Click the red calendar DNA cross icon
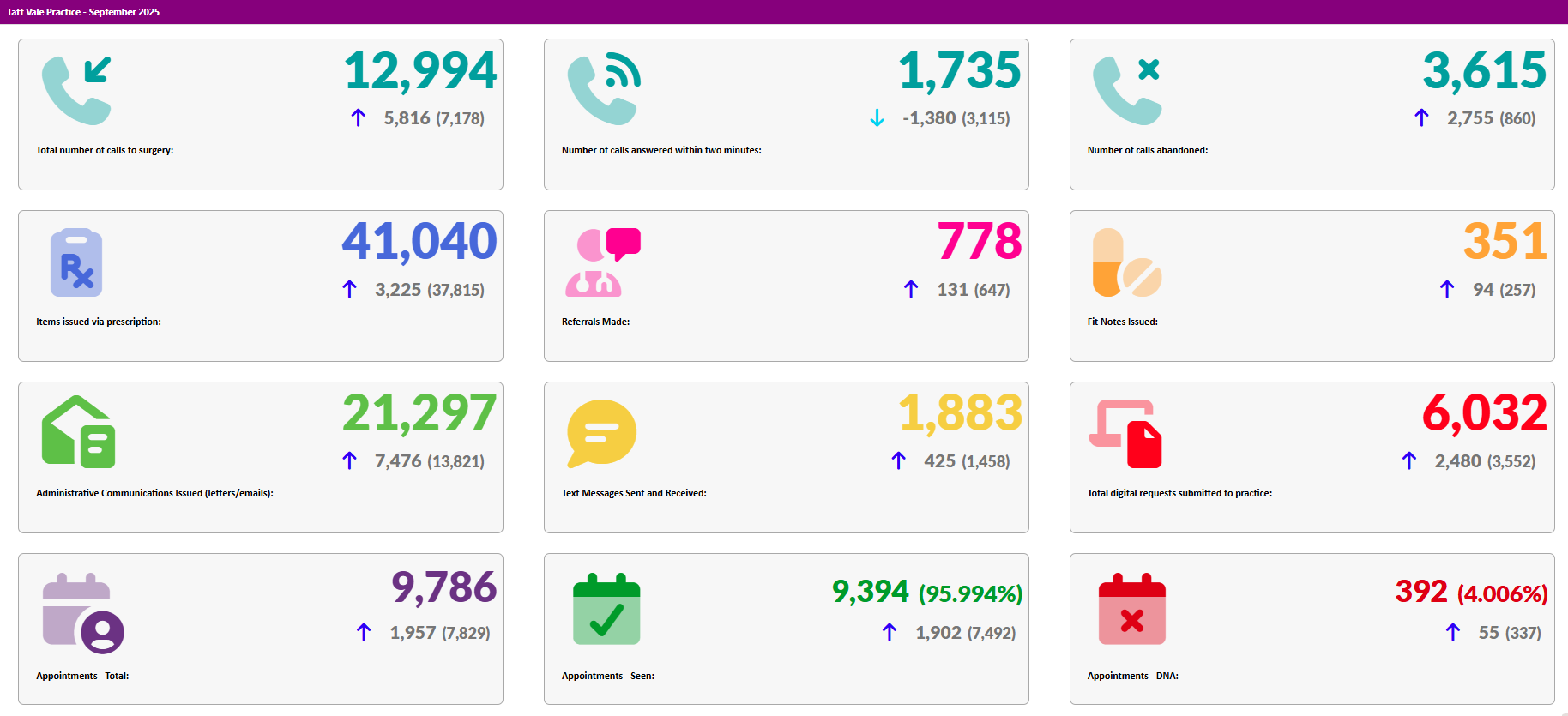The height and width of the screenshot is (716, 1568). click(1131, 610)
